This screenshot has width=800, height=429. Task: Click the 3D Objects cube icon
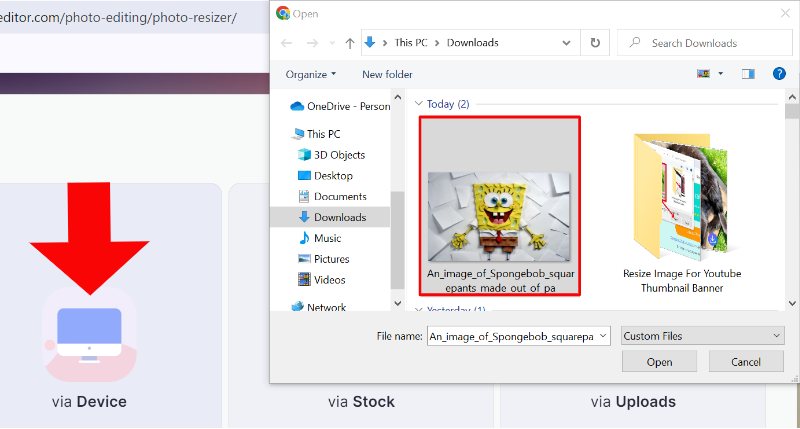pos(304,154)
